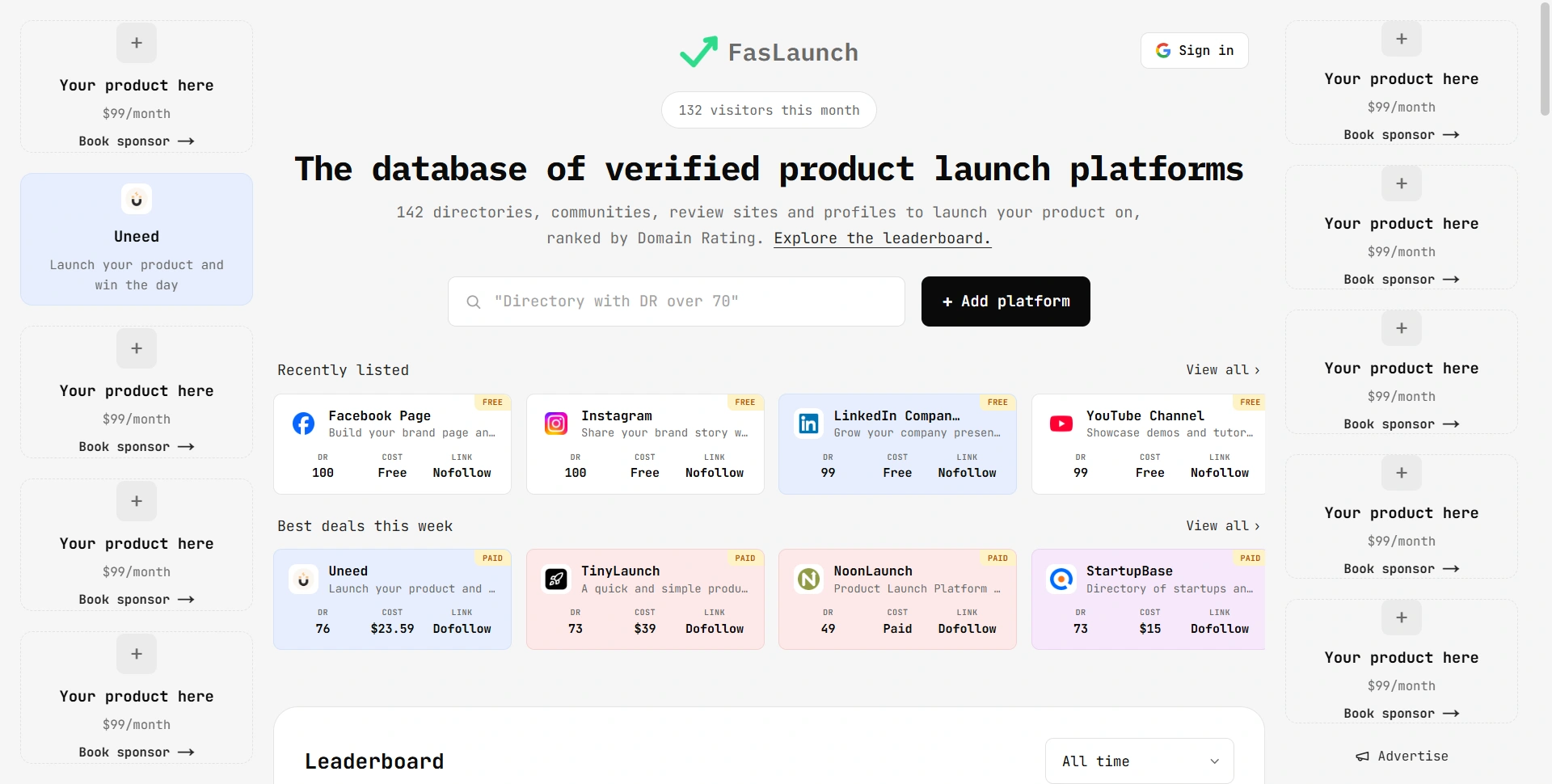This screenshot has width=1552, height=784.
Task: Click the LinkedIn Company logo icon
Action: click(808, 424)
